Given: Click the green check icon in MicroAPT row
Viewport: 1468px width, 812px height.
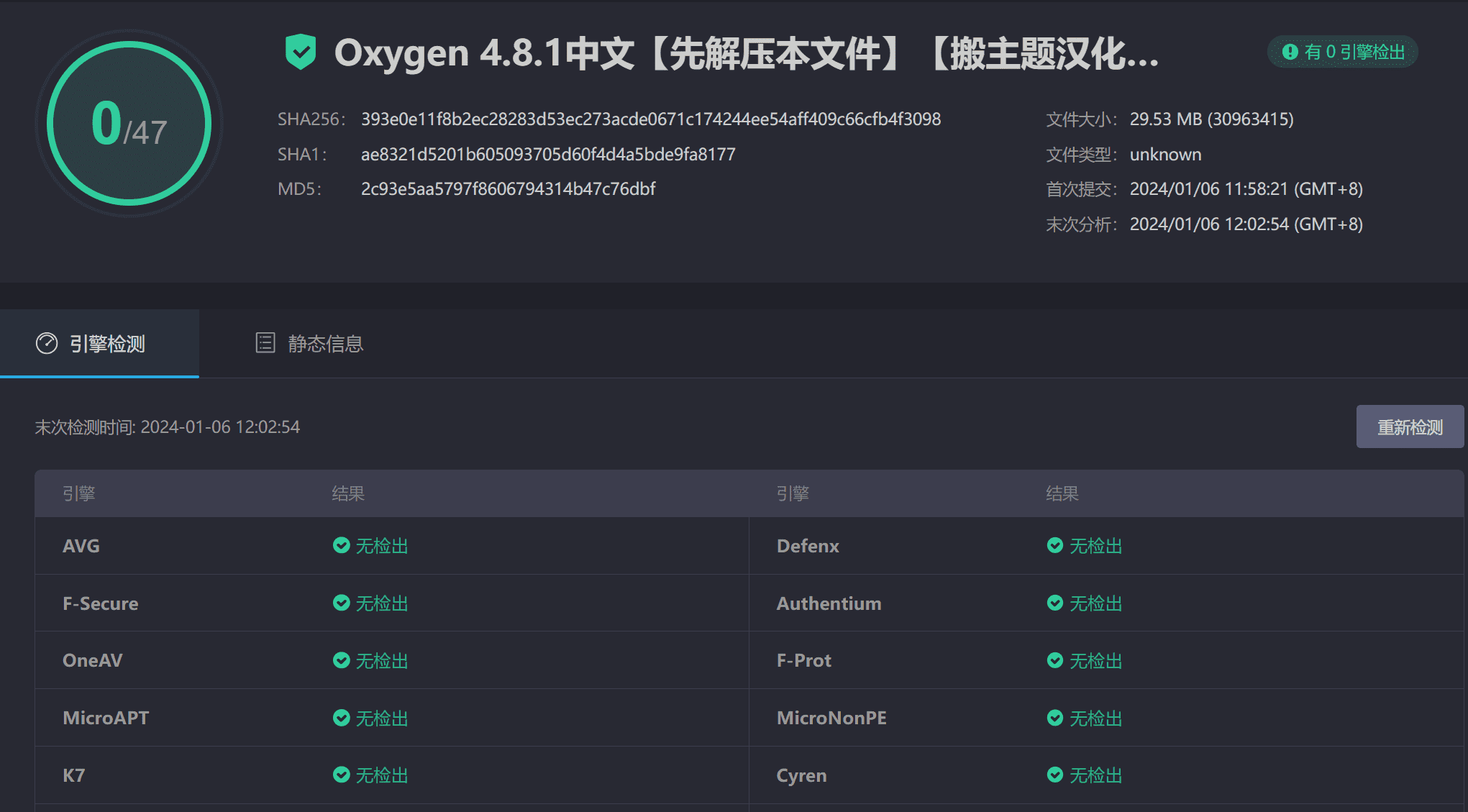Looking at the screenshot, I should pos(342,718).
